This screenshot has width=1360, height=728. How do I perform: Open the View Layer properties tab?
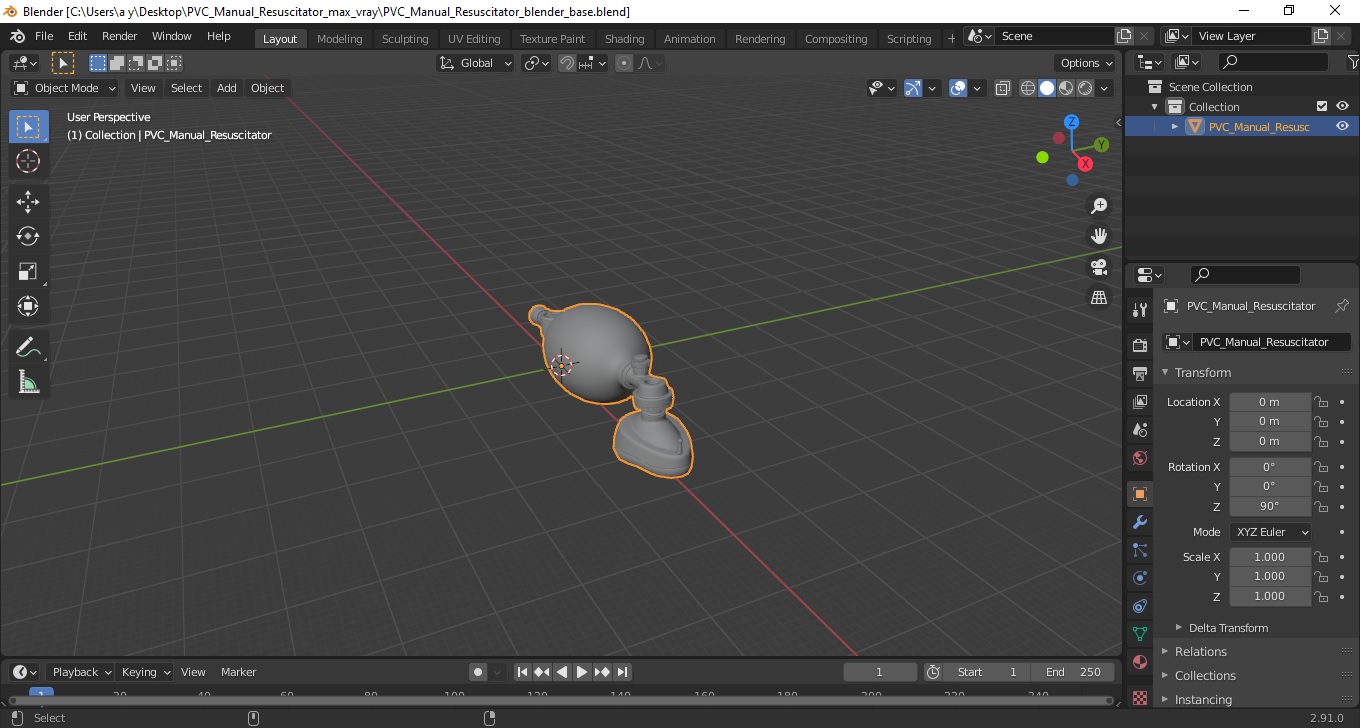(1139, 401)
